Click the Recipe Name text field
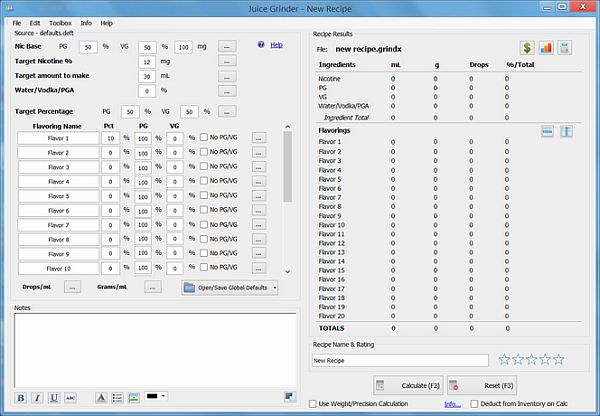600x416 pixels. pyautogui.click(x=400, y=361)
